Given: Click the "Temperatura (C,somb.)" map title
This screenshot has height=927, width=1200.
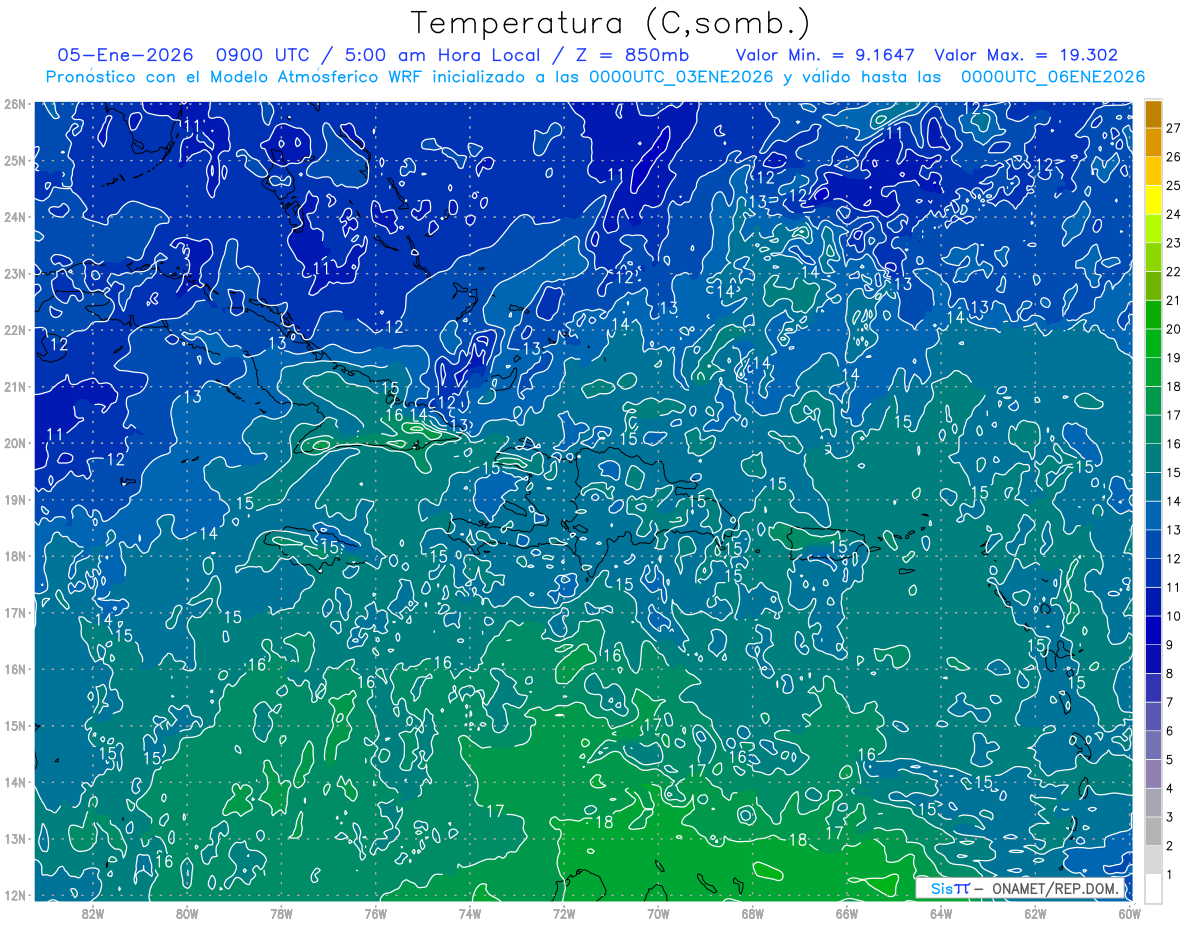Looking at the screenshot, I should click(610, 23).
